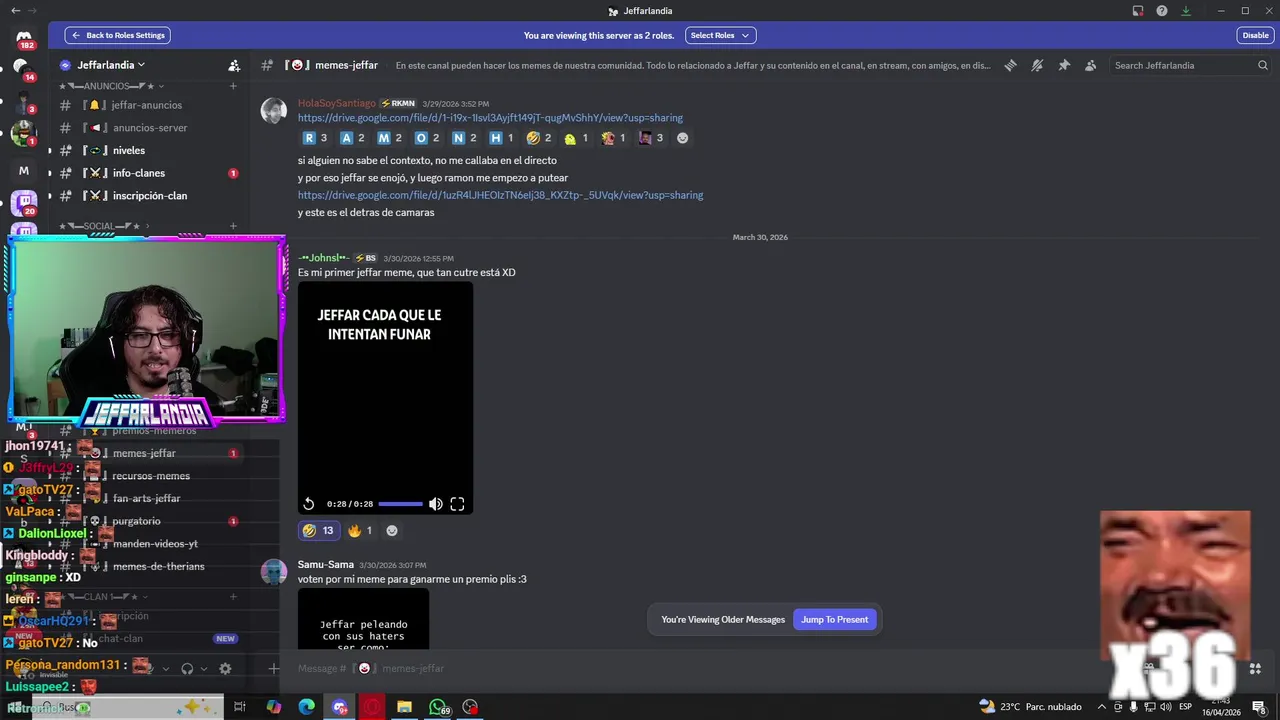Open the first Google Drive link
Image resolution: width=1280 pixels, height=720 pixels.
[x=490, y=118]
